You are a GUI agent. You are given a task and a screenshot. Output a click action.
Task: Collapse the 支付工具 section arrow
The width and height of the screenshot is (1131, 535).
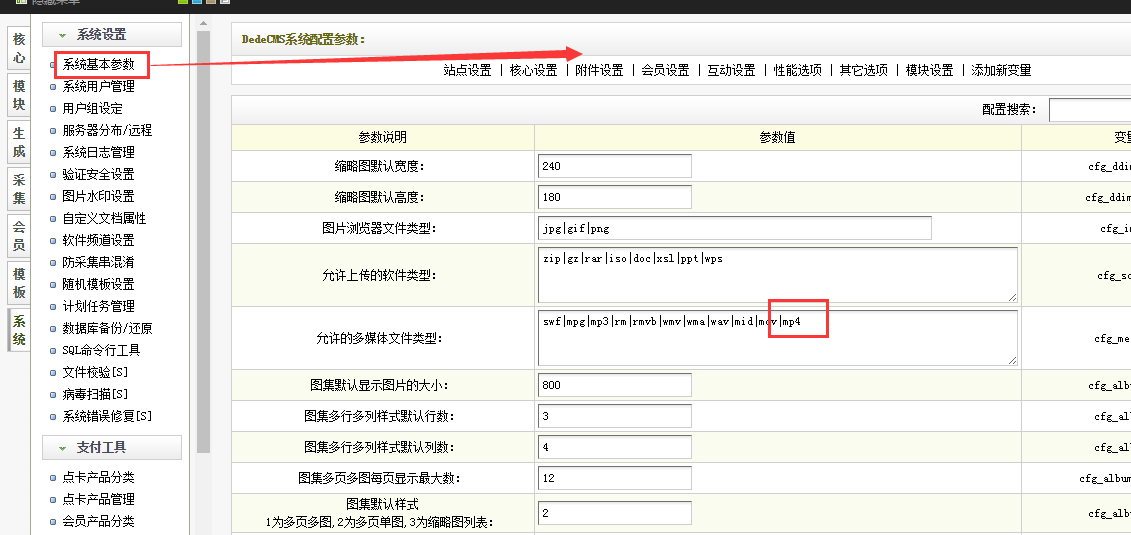click(63, 448)
